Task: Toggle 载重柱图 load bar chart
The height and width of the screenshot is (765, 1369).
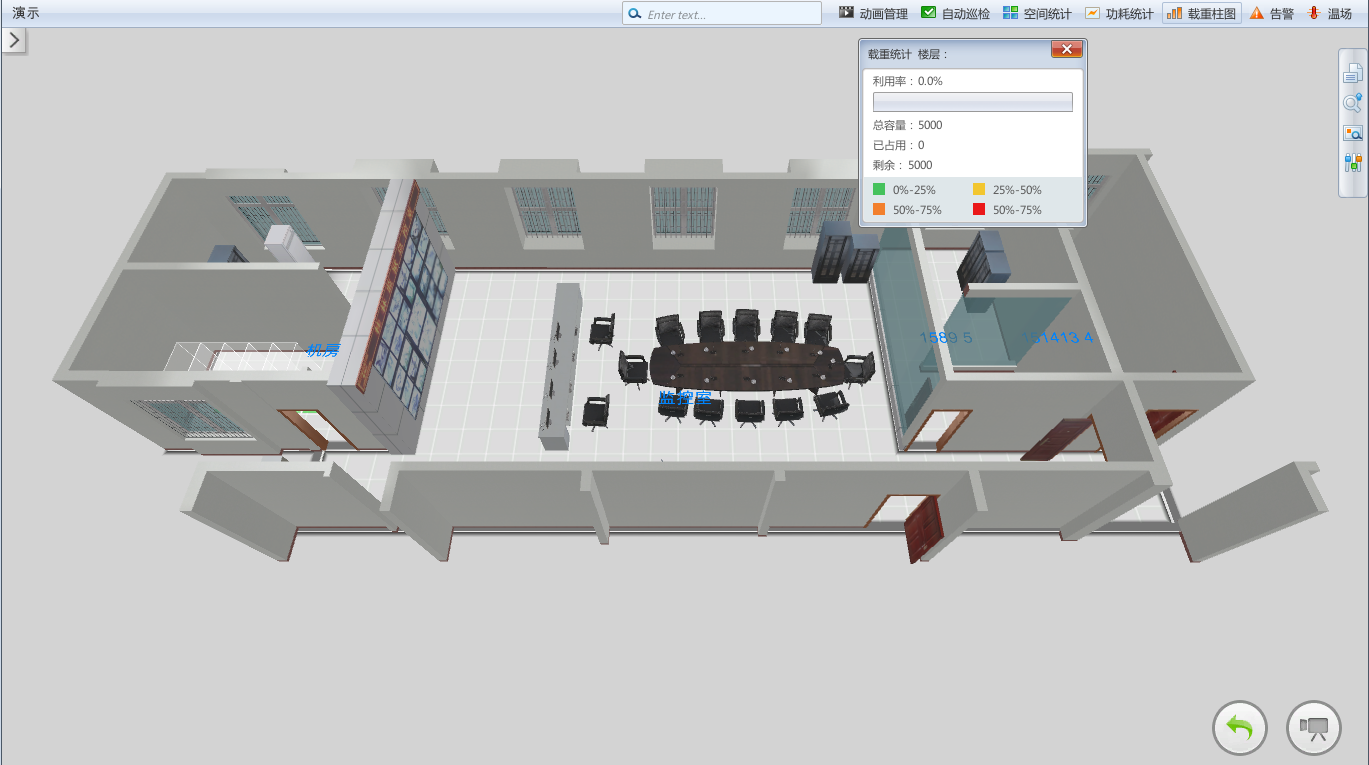Action: pyautogui.click(x=1202, y=14)
